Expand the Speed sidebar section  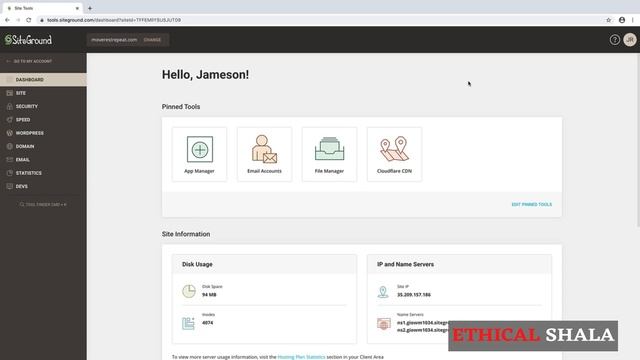click(x=43, y=120)
